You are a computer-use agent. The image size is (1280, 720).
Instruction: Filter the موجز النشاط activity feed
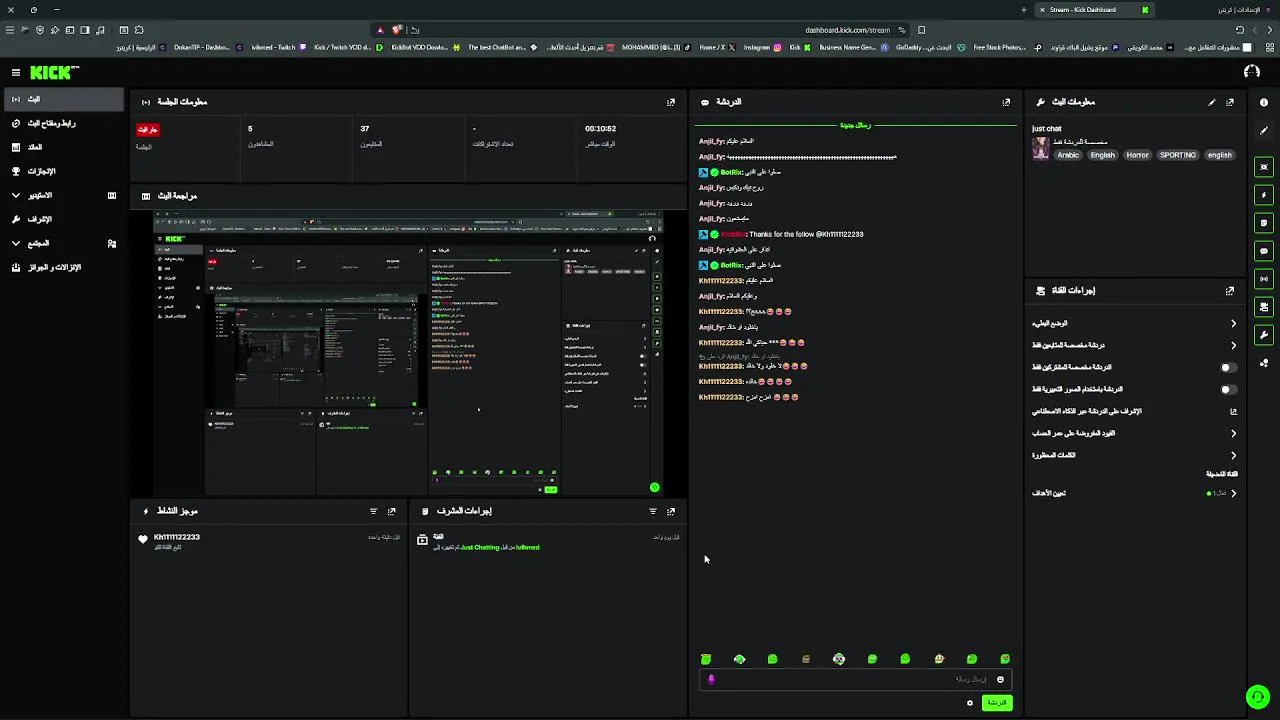(374, 511)
